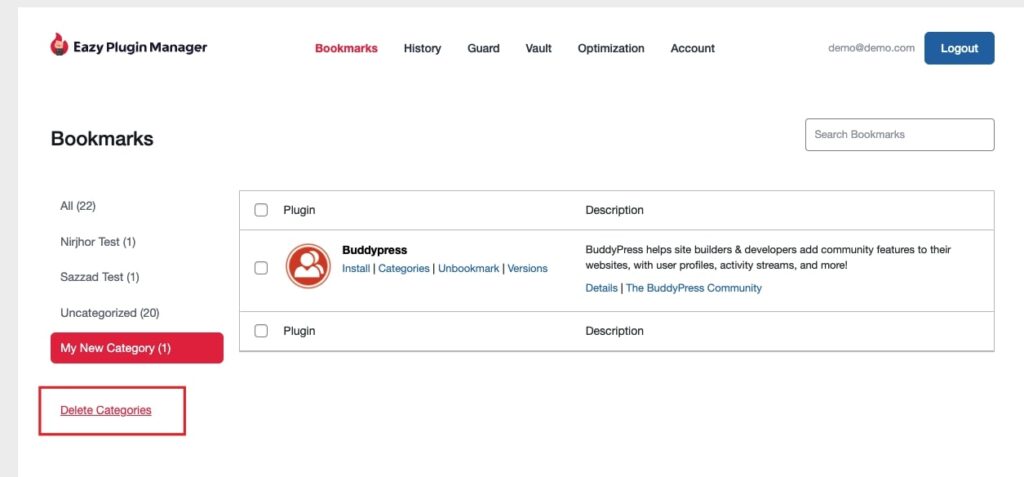Select the Nirjhor Test (1) category

[98, 242]
